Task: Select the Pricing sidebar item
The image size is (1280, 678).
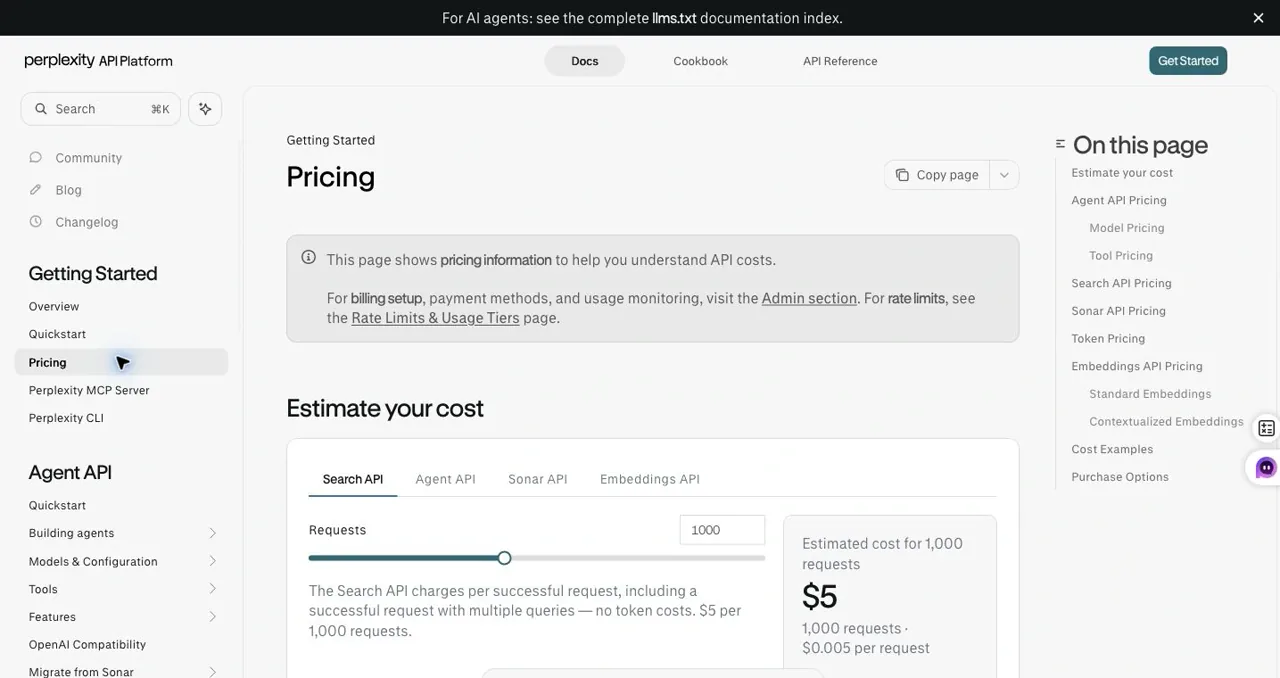Action: [121, 362]
